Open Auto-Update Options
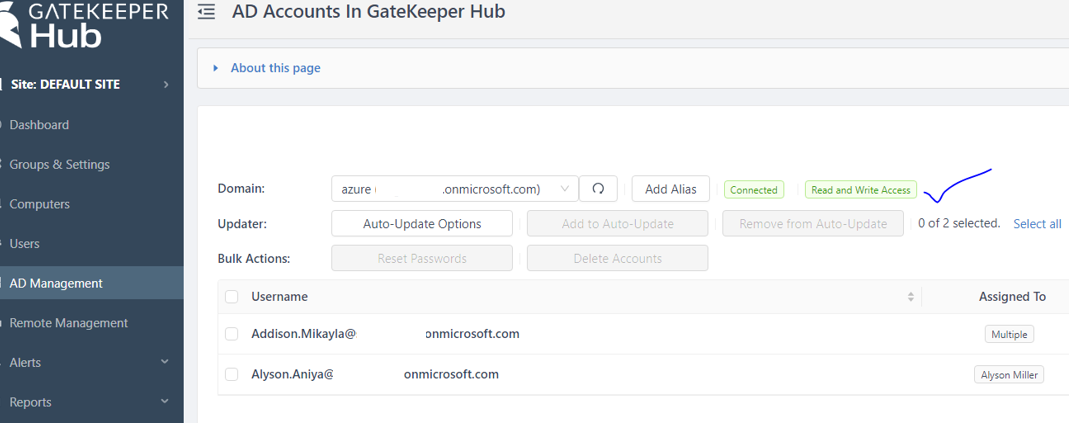1069x423 pixels. [422, 224]
